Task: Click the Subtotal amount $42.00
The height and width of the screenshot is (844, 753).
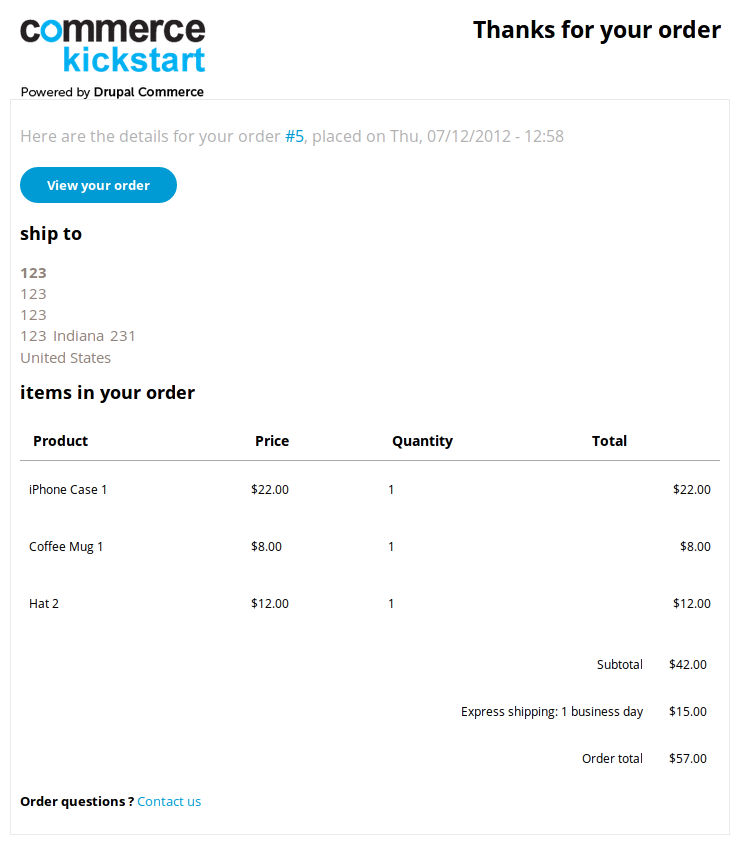Action: [688, 665]
